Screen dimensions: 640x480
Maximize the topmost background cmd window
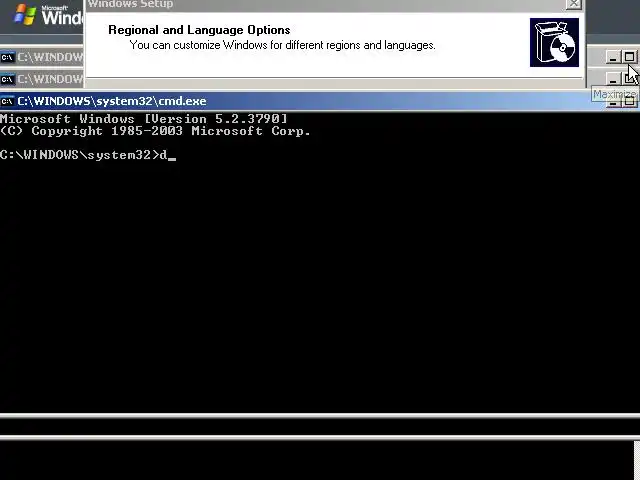coord(630,57)
